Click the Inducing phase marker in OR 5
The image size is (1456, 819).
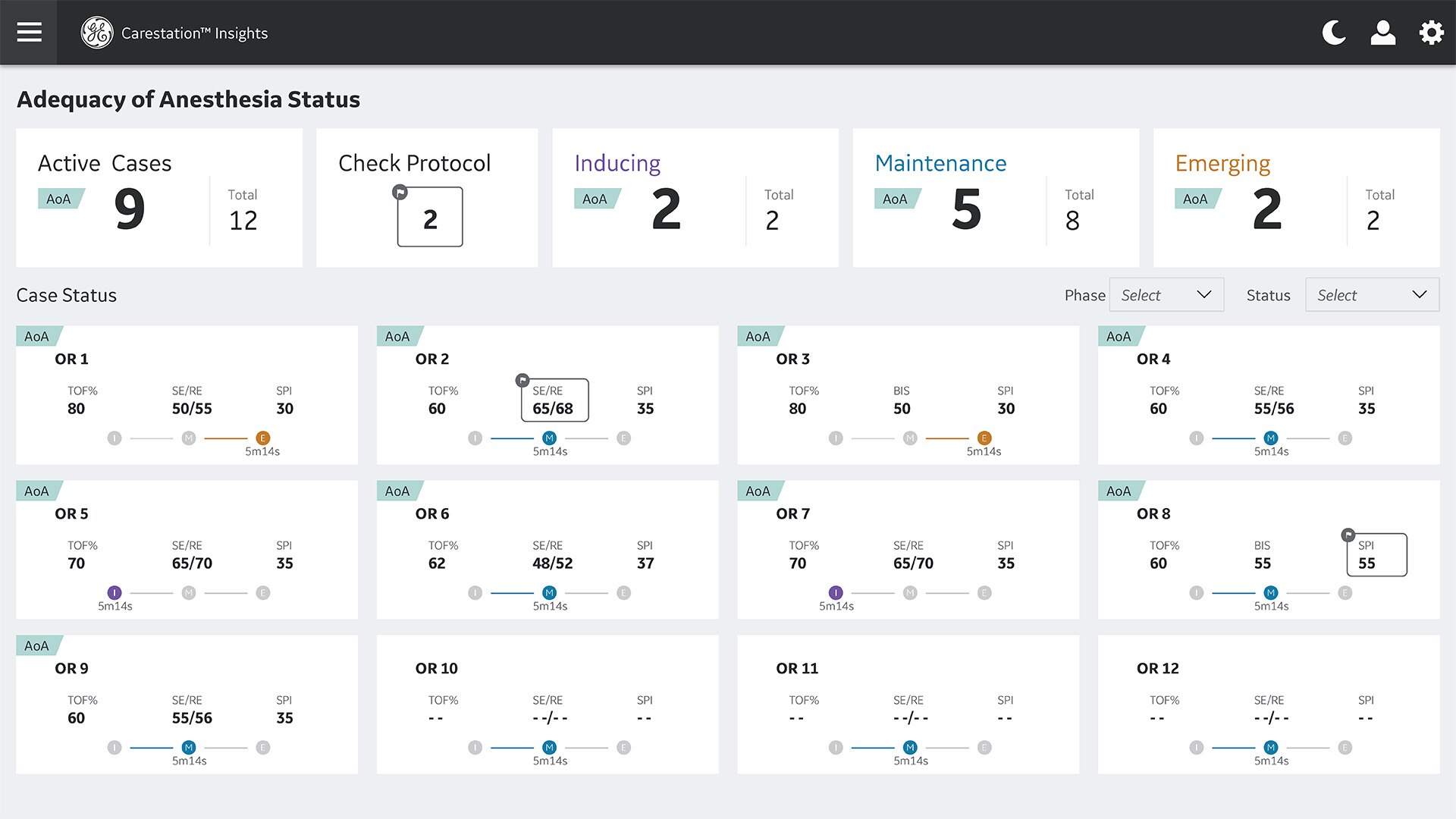pos(115,593)
